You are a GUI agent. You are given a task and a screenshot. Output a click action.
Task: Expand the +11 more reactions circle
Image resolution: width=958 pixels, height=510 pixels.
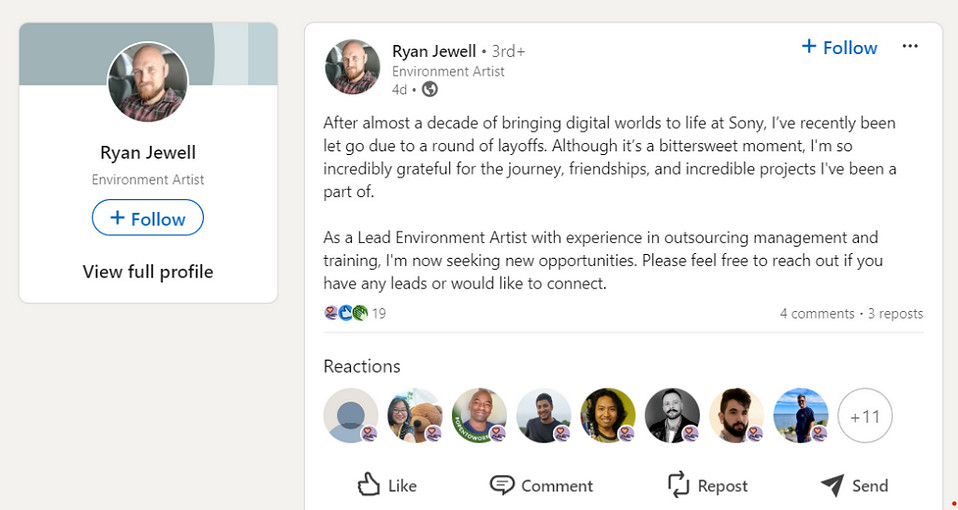(x=864, y=416)
